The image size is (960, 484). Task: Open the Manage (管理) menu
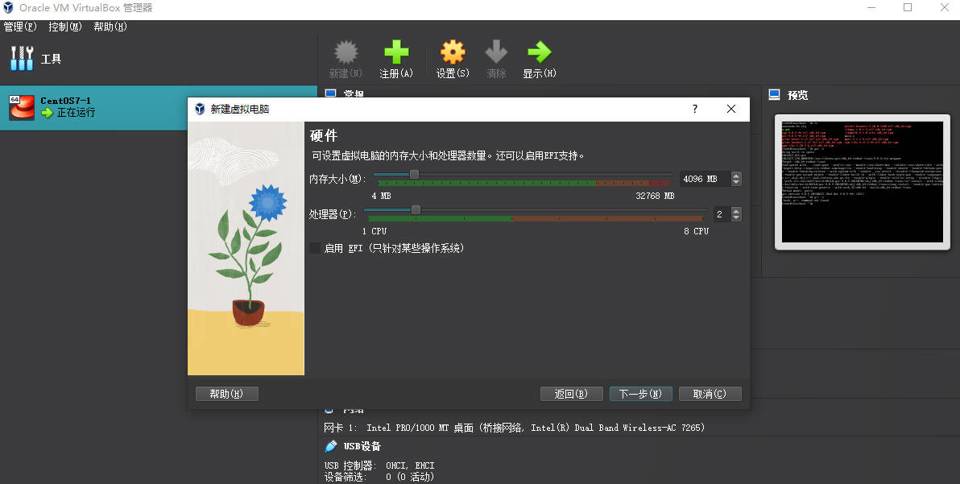click(20, 27)
